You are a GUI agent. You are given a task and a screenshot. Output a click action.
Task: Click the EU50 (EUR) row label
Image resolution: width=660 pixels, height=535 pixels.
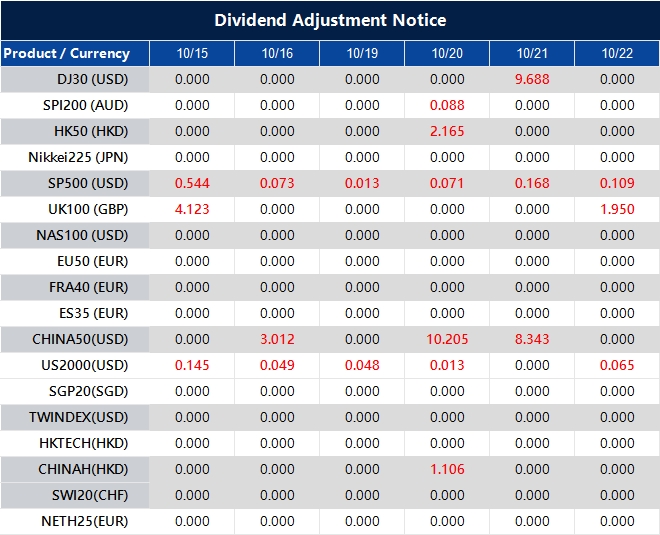[92, 261]
